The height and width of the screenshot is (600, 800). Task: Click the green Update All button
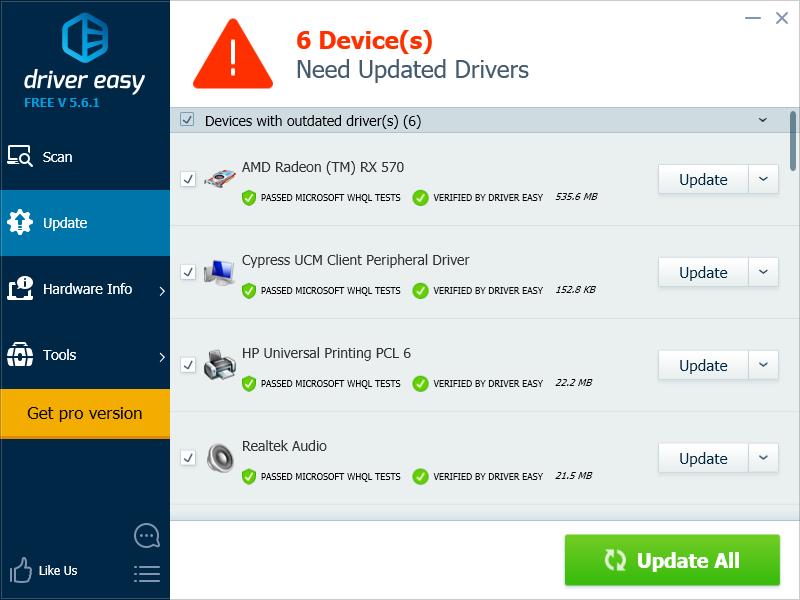pos(672,560)
